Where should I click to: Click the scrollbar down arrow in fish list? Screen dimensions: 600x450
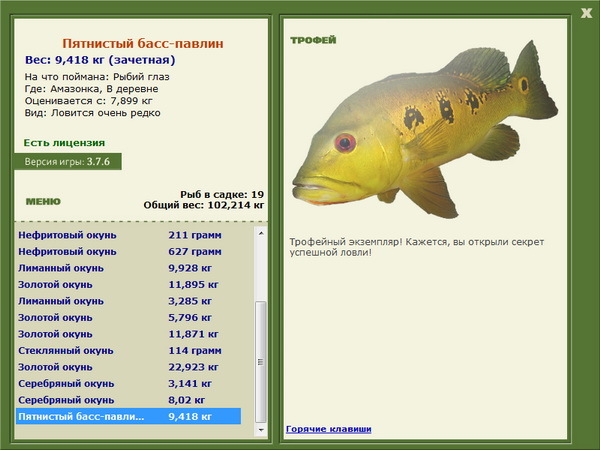coord(261,430)
